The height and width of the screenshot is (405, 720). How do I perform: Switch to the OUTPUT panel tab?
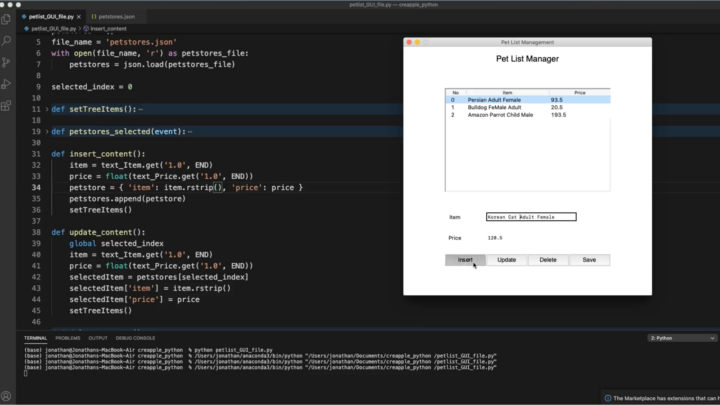click(x=98, y=338)
